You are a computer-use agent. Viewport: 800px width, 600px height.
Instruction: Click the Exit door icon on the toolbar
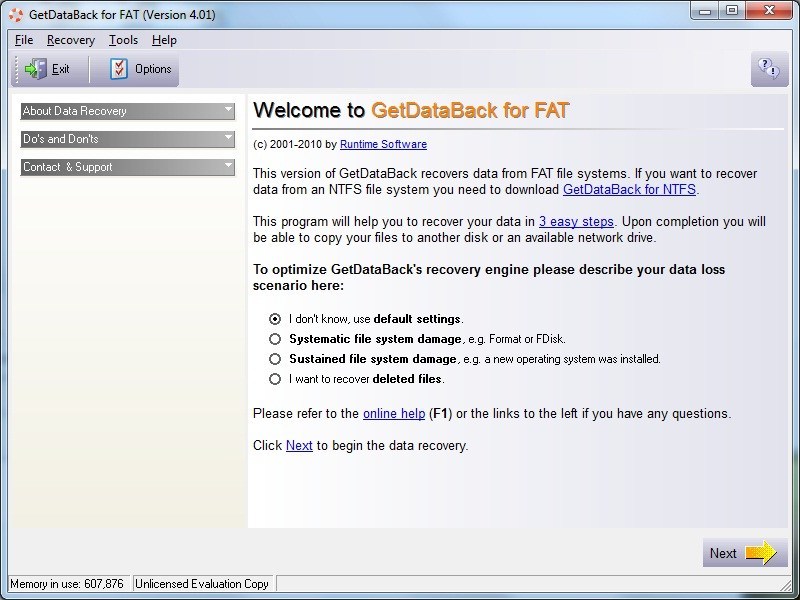[33, 69]
